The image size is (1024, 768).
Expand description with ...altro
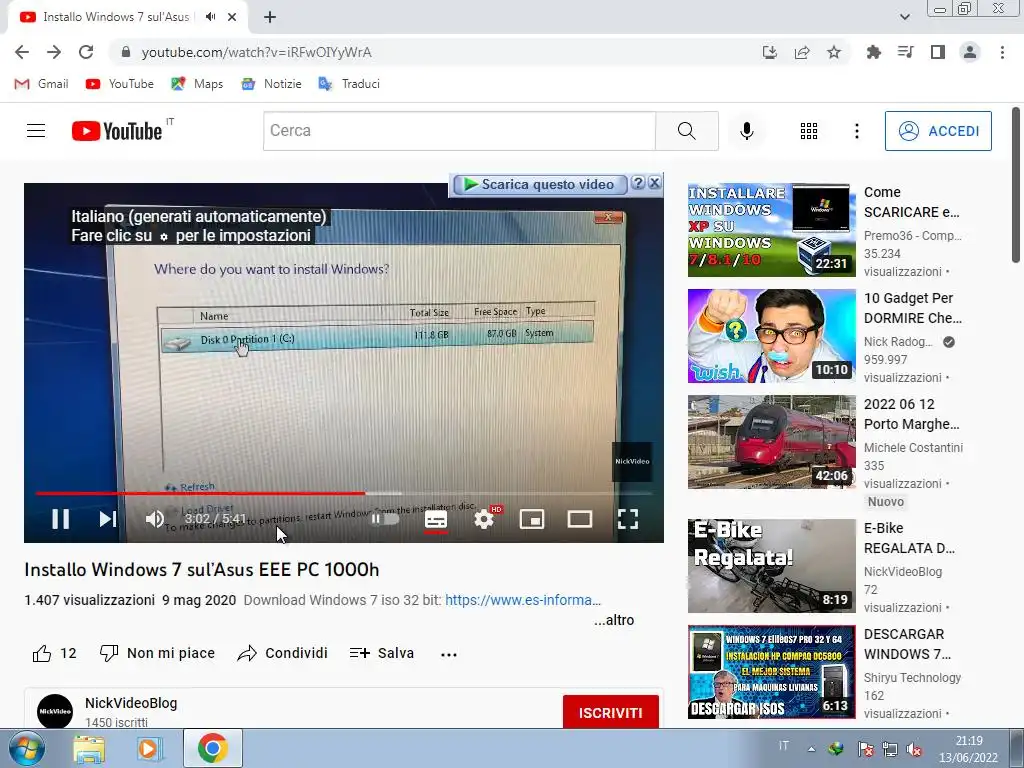click(614, 620)
